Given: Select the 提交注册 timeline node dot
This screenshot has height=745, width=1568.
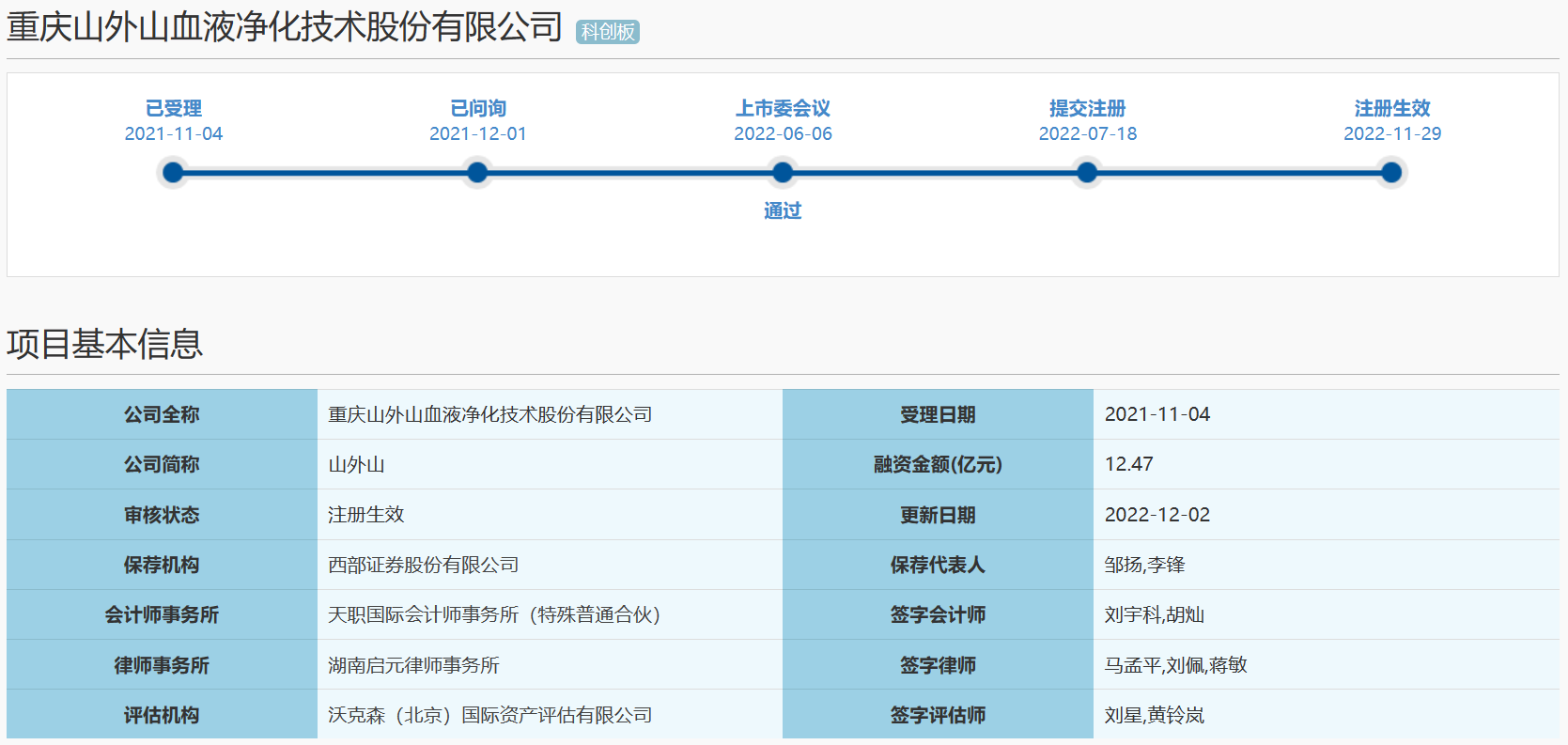Looking at the screenshot, I should pyautogui.click(x=1087, y=172).
